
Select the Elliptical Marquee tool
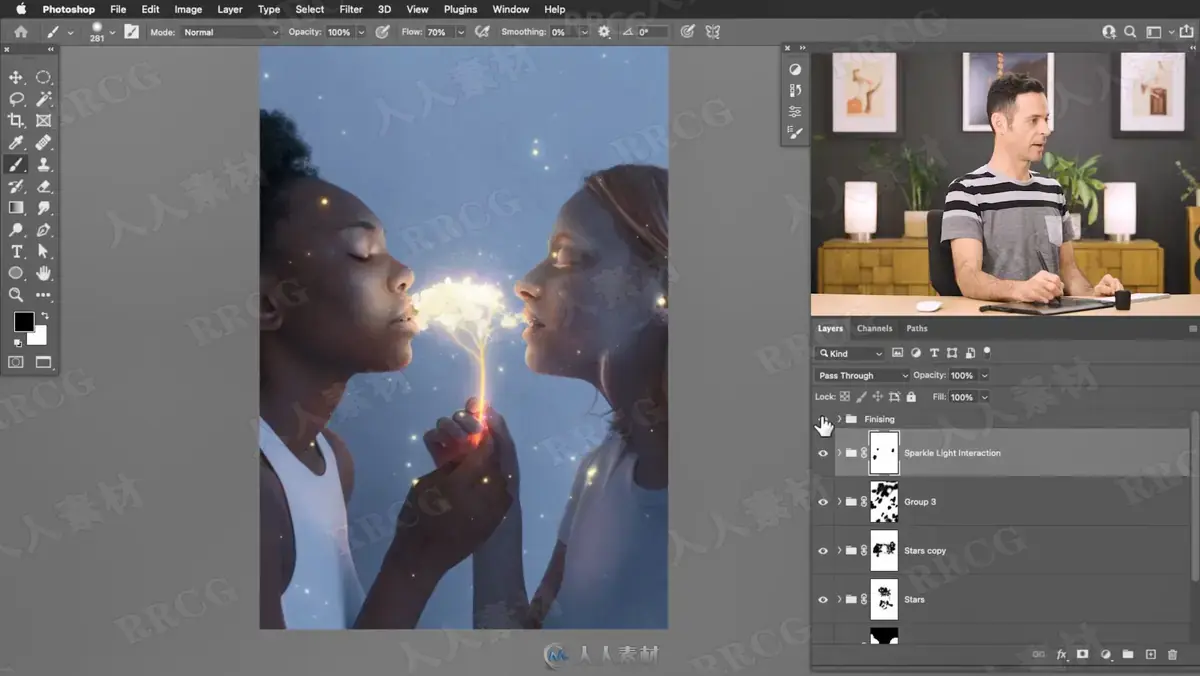43,77
